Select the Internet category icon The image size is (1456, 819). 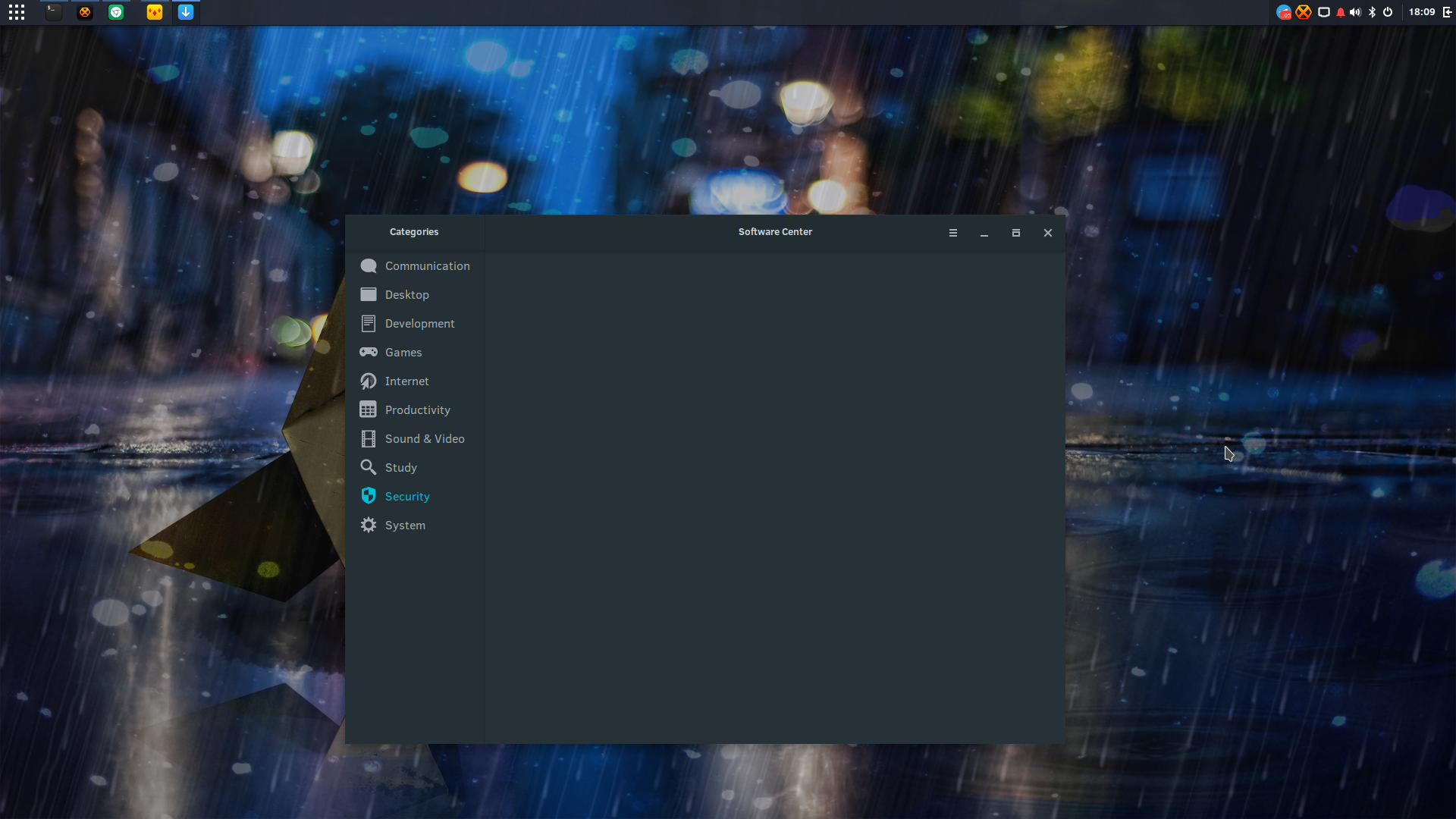pos(369,381)
